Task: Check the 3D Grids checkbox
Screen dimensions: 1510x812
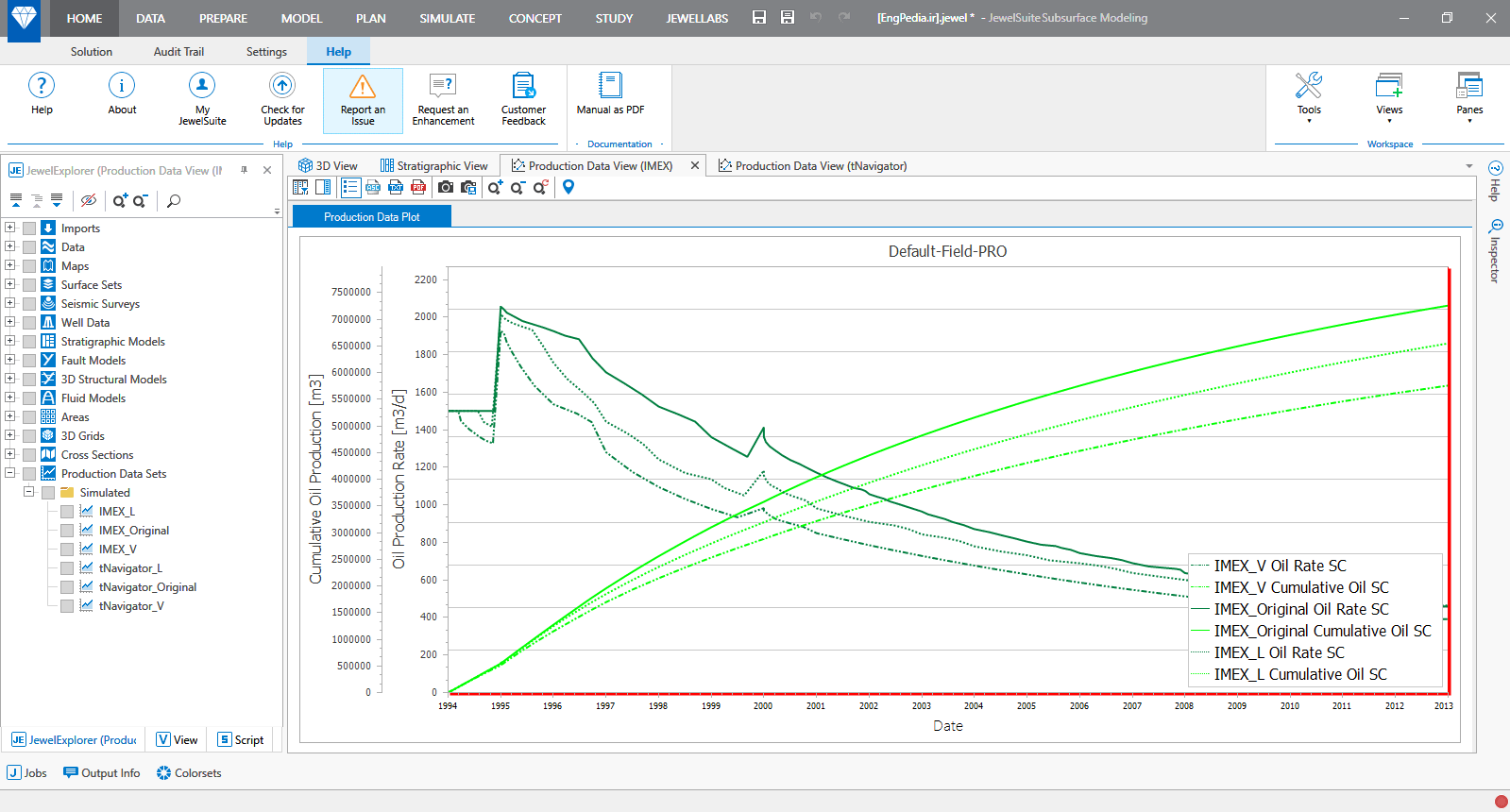Action: pyautogui.click(x=29, y=436)
